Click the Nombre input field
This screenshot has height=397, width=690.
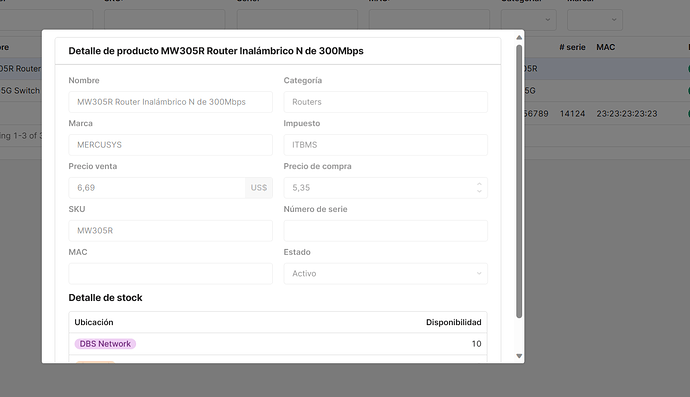[x=170, y=102]
